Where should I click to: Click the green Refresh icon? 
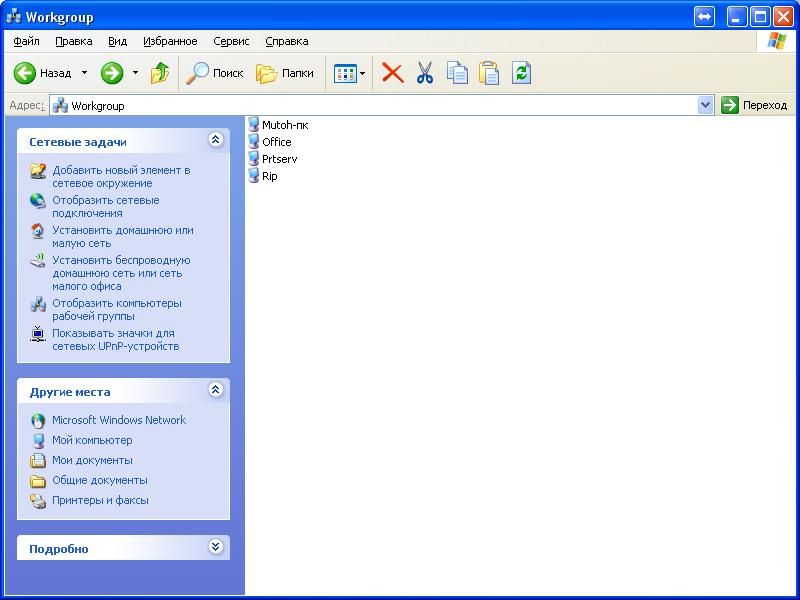[521, 73]
